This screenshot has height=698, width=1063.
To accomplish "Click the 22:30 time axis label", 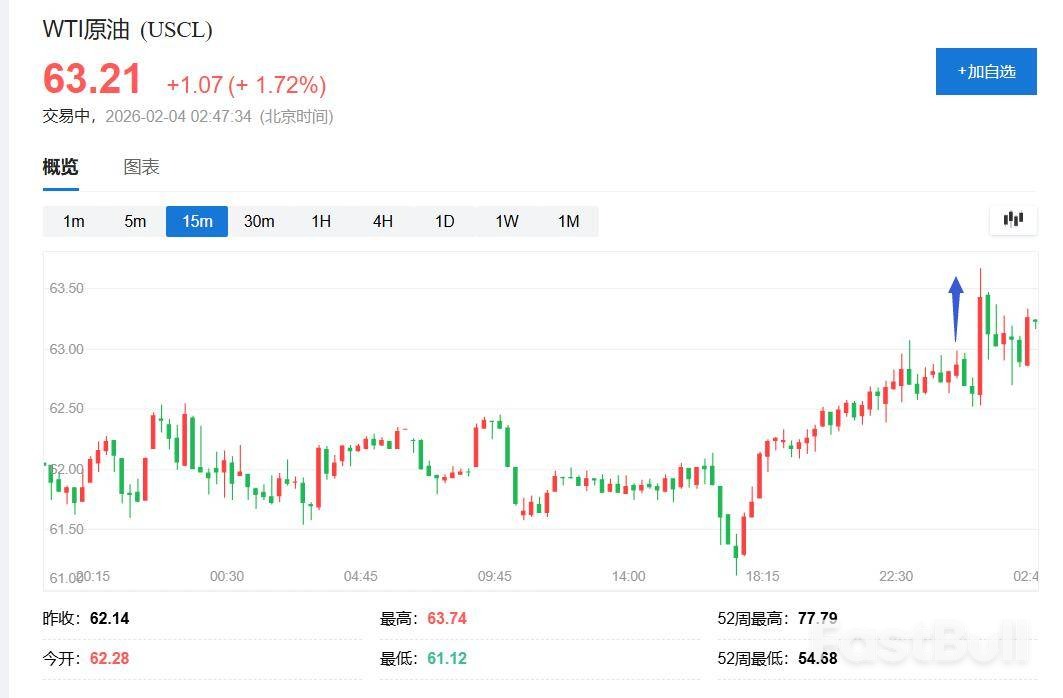I will pyautogui.click(x=896, y=576).
